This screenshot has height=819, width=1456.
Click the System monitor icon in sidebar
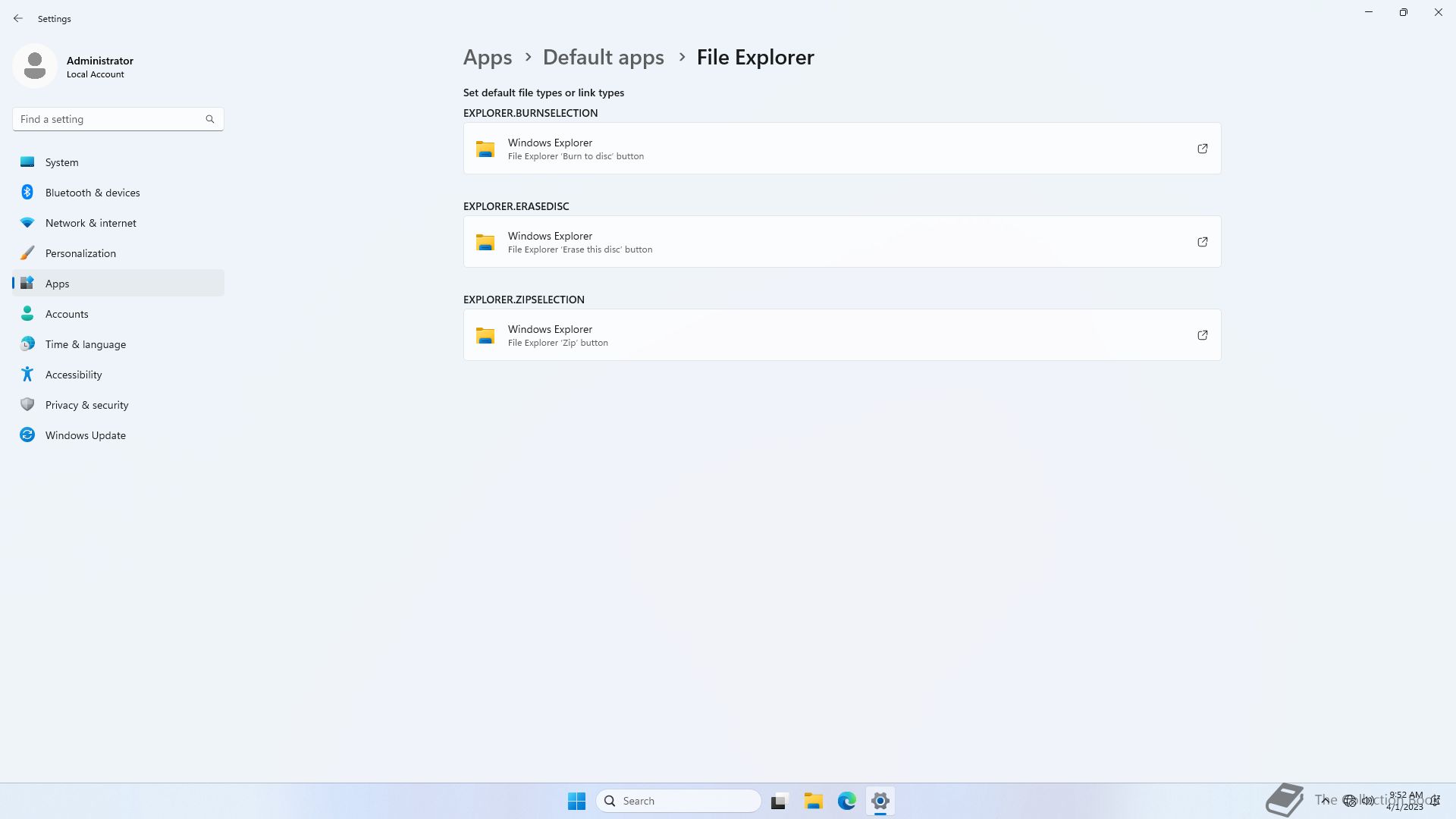pyautogui.click(x=27, y=162)
